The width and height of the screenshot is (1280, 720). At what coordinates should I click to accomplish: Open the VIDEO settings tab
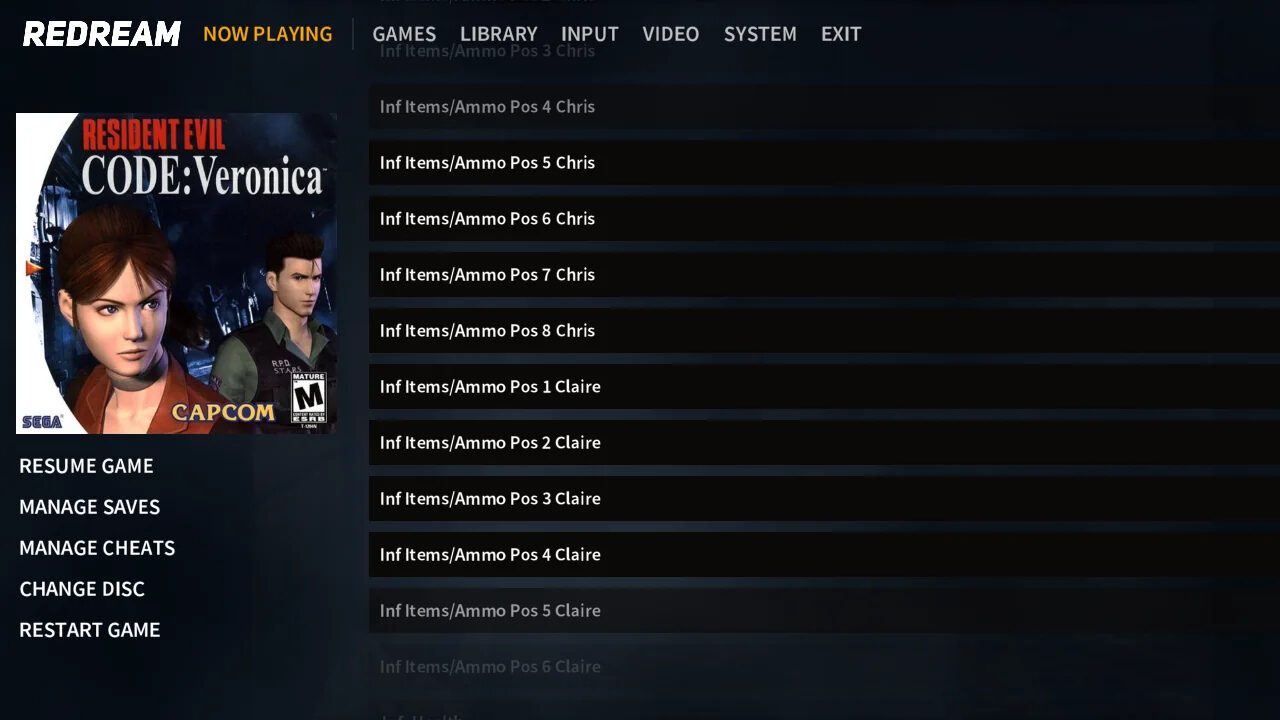(x=670, y=34)
